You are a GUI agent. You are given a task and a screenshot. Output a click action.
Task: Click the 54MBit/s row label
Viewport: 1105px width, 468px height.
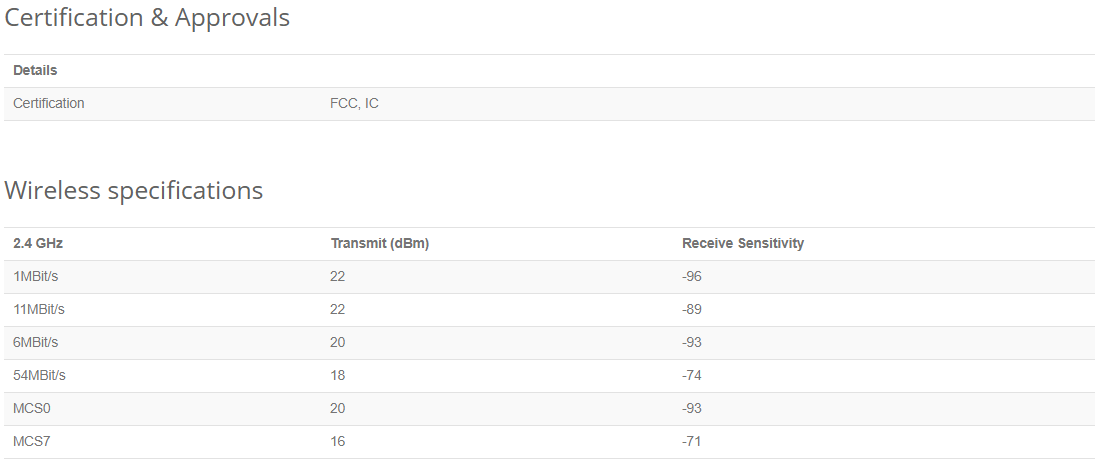pyautogui.click(x=39, y=376)
